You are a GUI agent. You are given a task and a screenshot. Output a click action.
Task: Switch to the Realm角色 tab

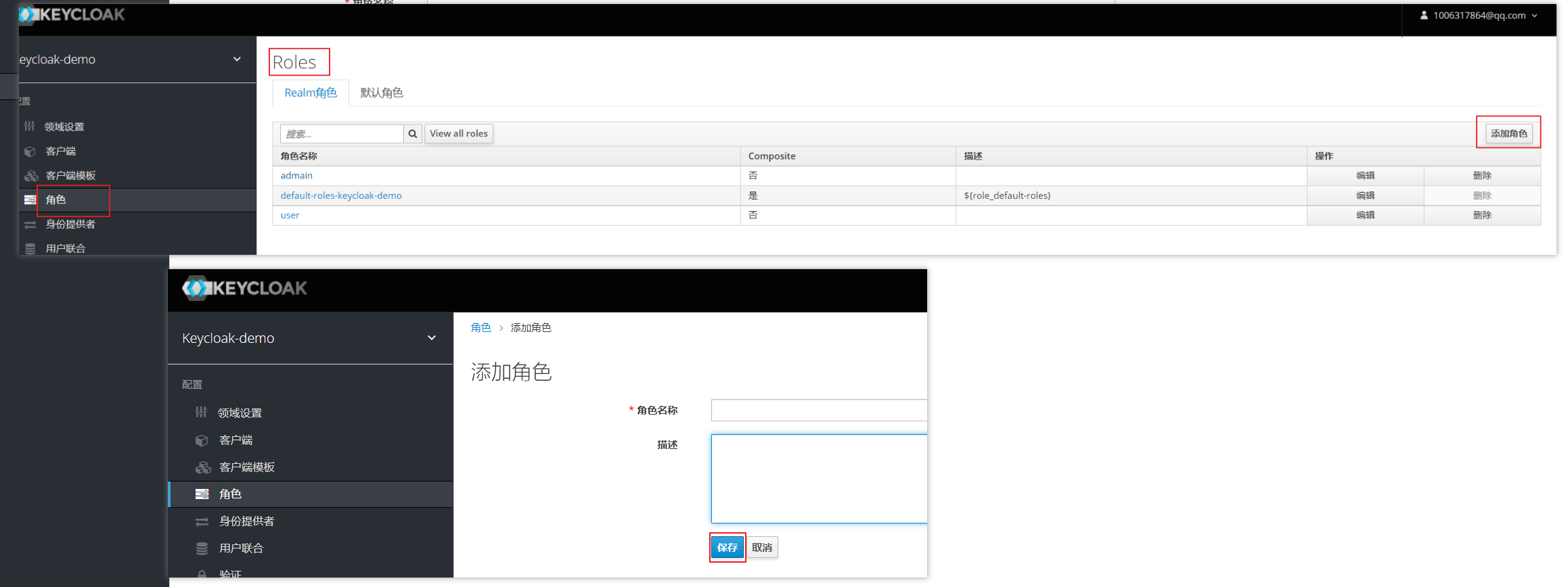point(310,93)
